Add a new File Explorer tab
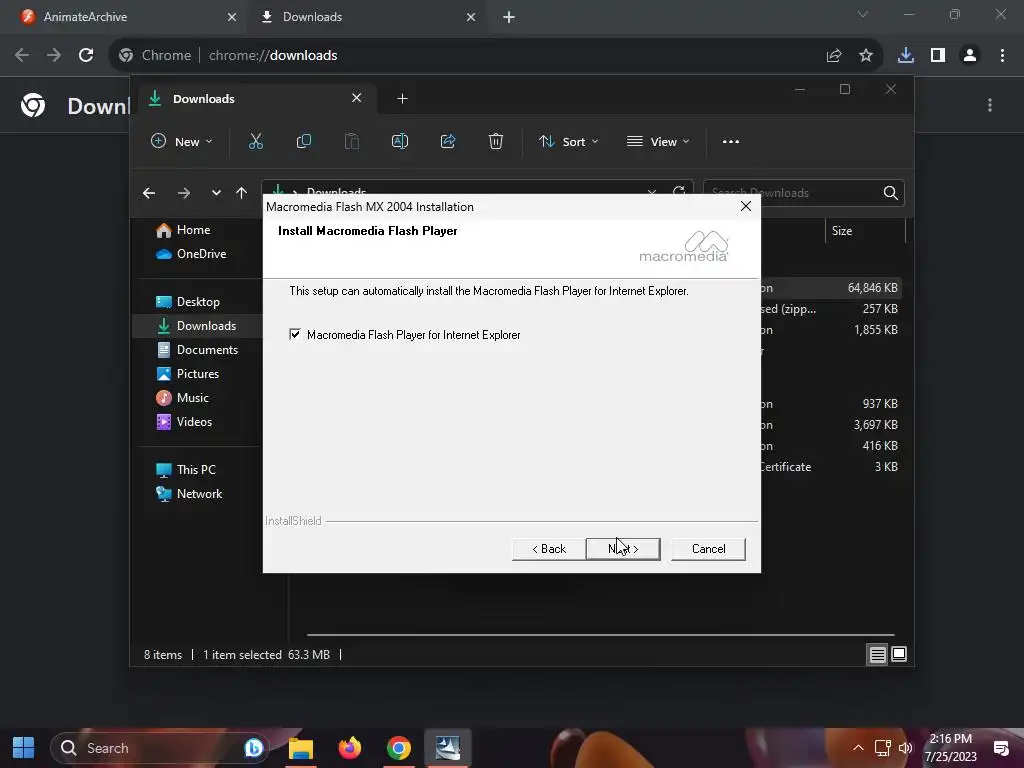 tap(402, 99)
